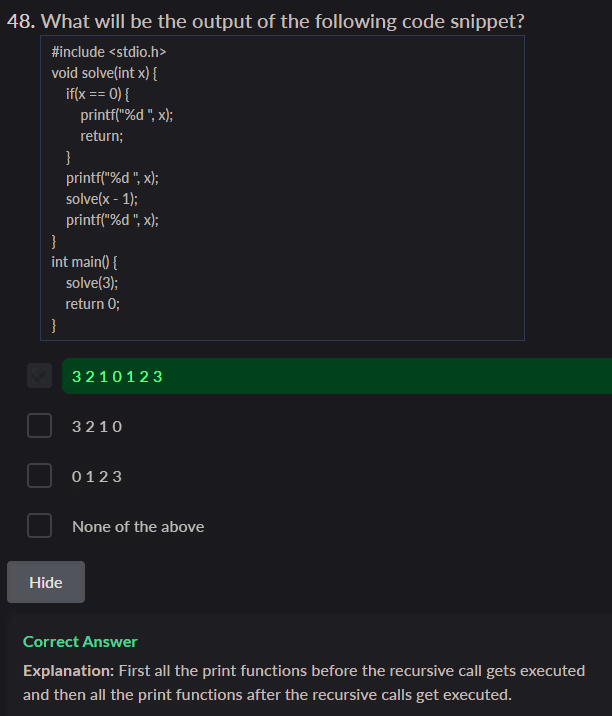This screenshot has width=612, height=716.
Task: Choose the answer text 3 2 1 0
Action: tap(97, 427)
